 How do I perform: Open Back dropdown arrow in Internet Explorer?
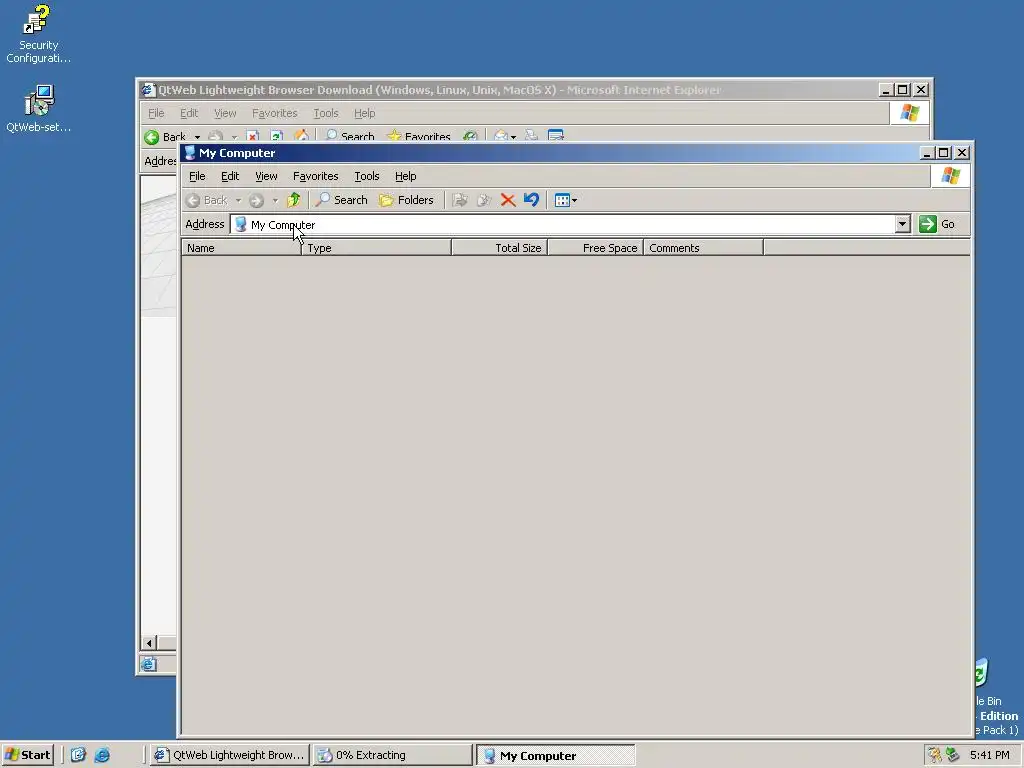pyautogui.click(x=197, y=137)
